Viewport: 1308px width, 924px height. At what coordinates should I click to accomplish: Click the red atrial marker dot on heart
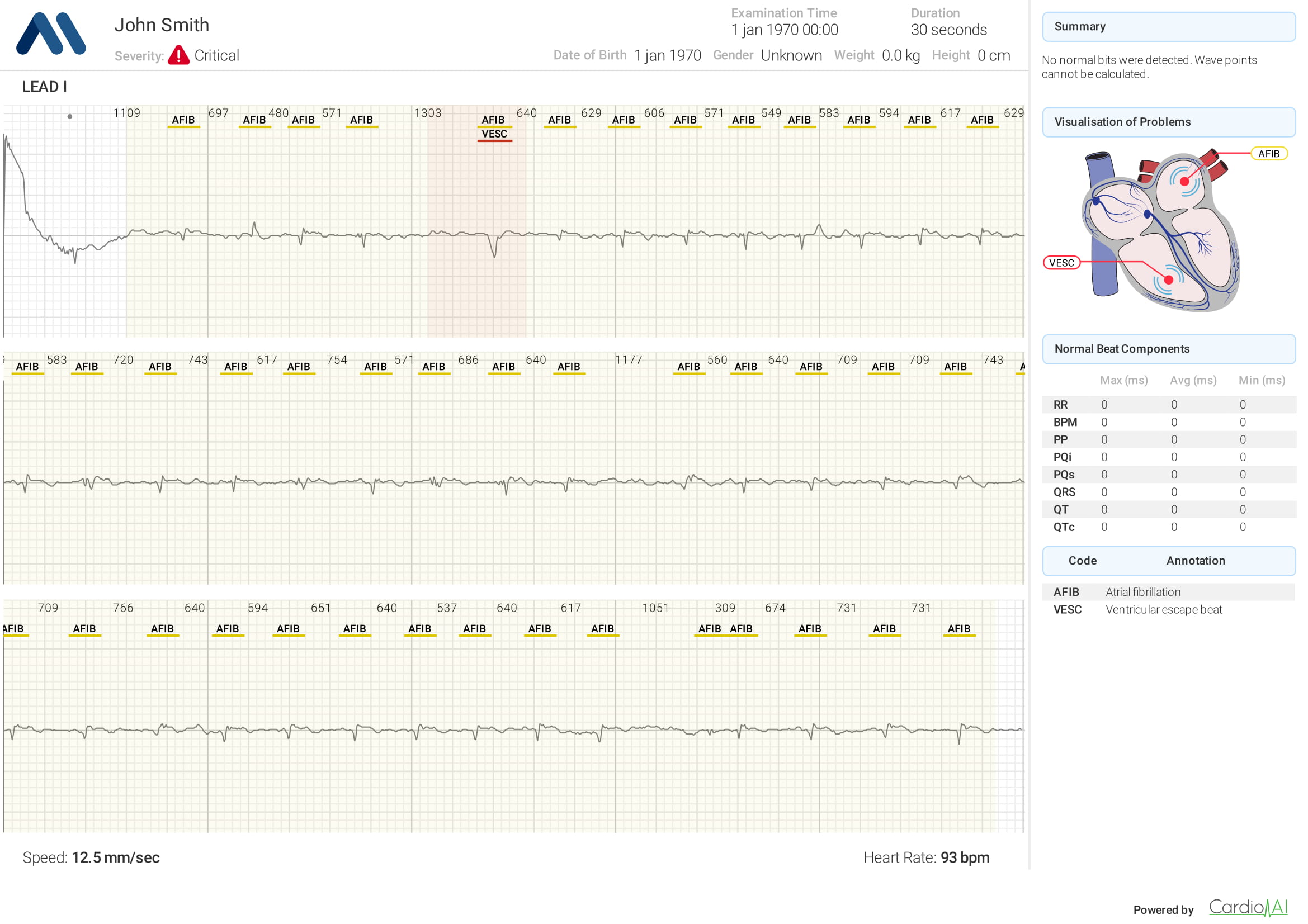1184,182
